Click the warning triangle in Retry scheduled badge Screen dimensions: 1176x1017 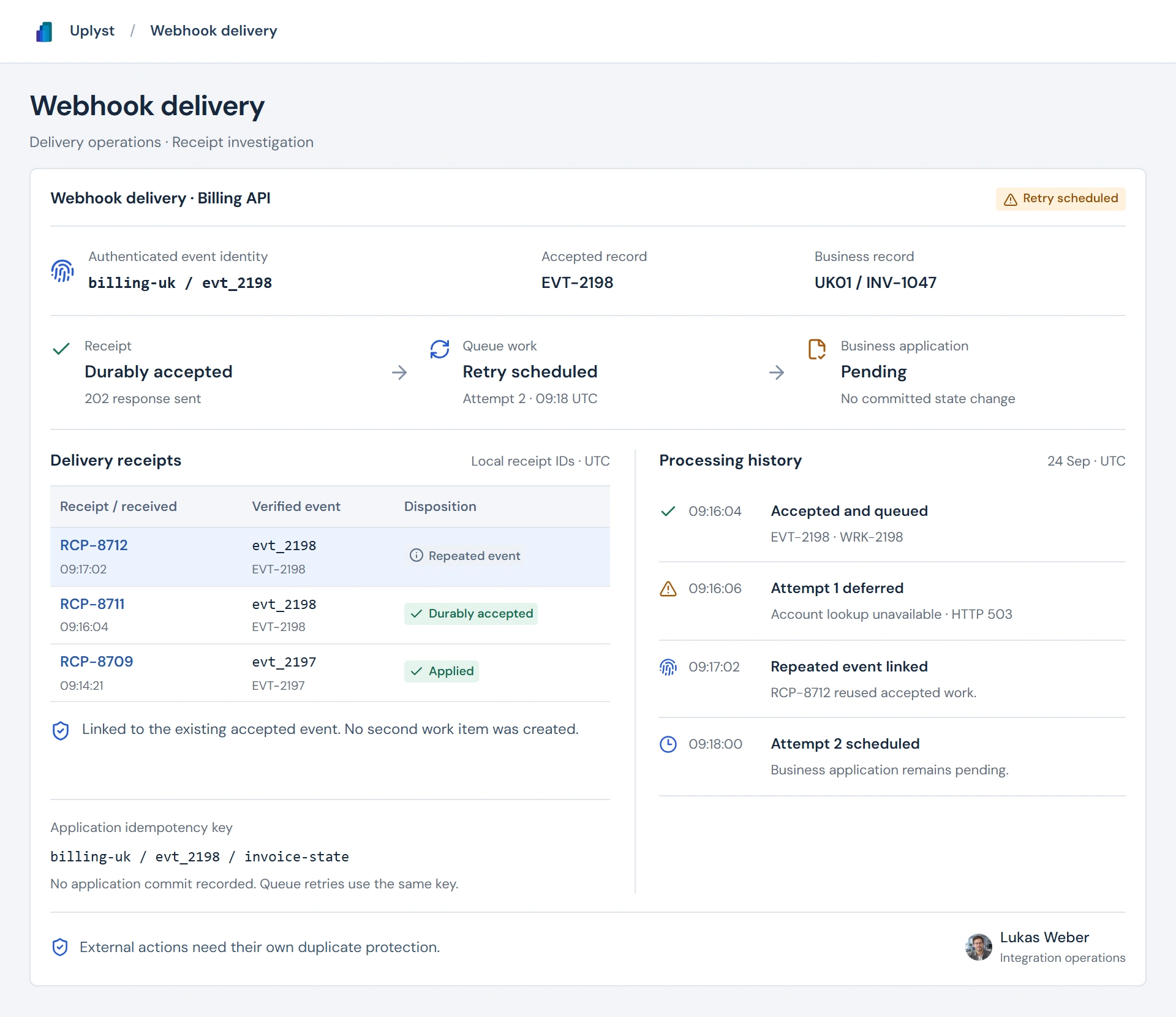point(1011,200)
